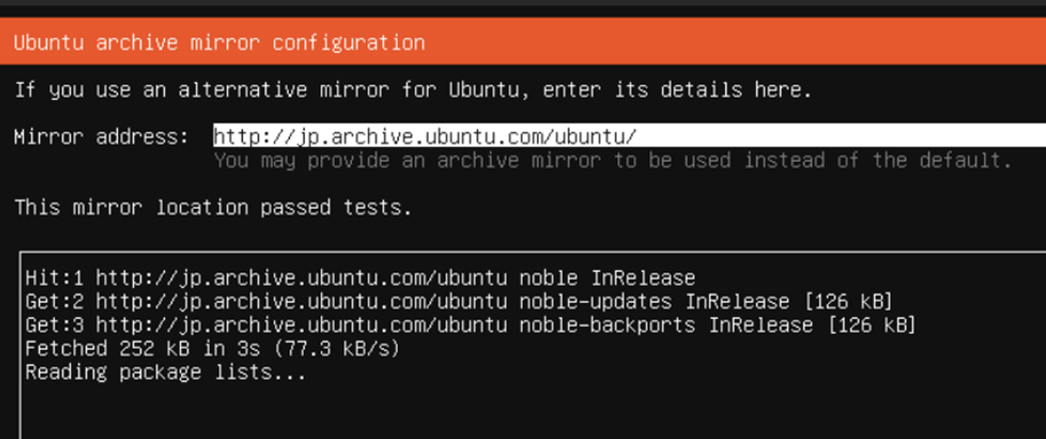Select the 'Mirror address:' label

tap(101, 136)
